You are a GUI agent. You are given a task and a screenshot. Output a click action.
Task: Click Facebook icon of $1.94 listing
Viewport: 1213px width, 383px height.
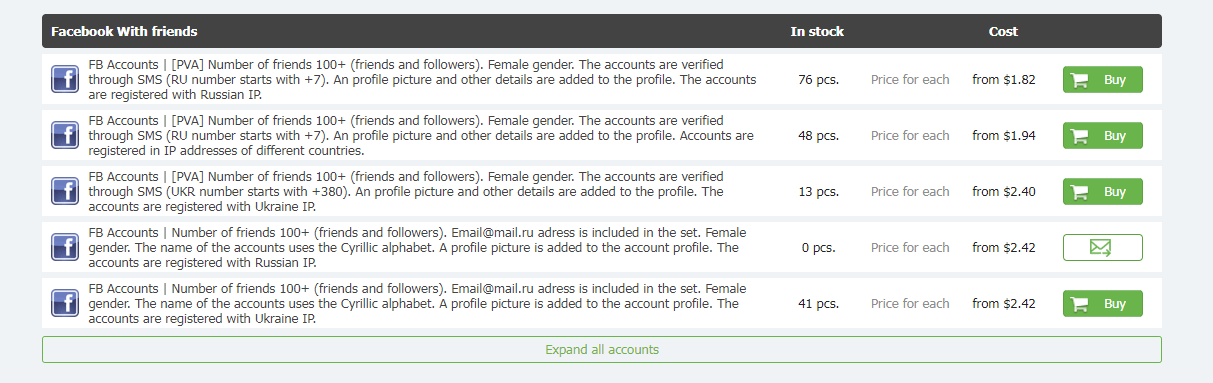[x=65, y=136]
